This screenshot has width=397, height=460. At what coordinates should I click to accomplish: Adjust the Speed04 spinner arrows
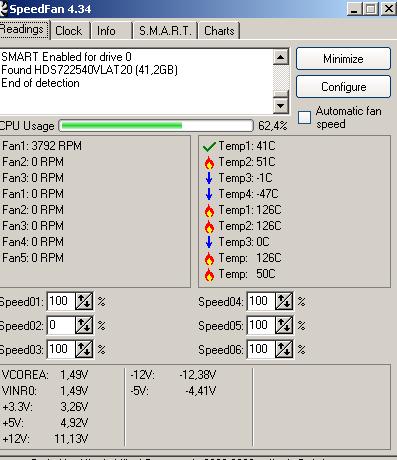coord(284,301)
